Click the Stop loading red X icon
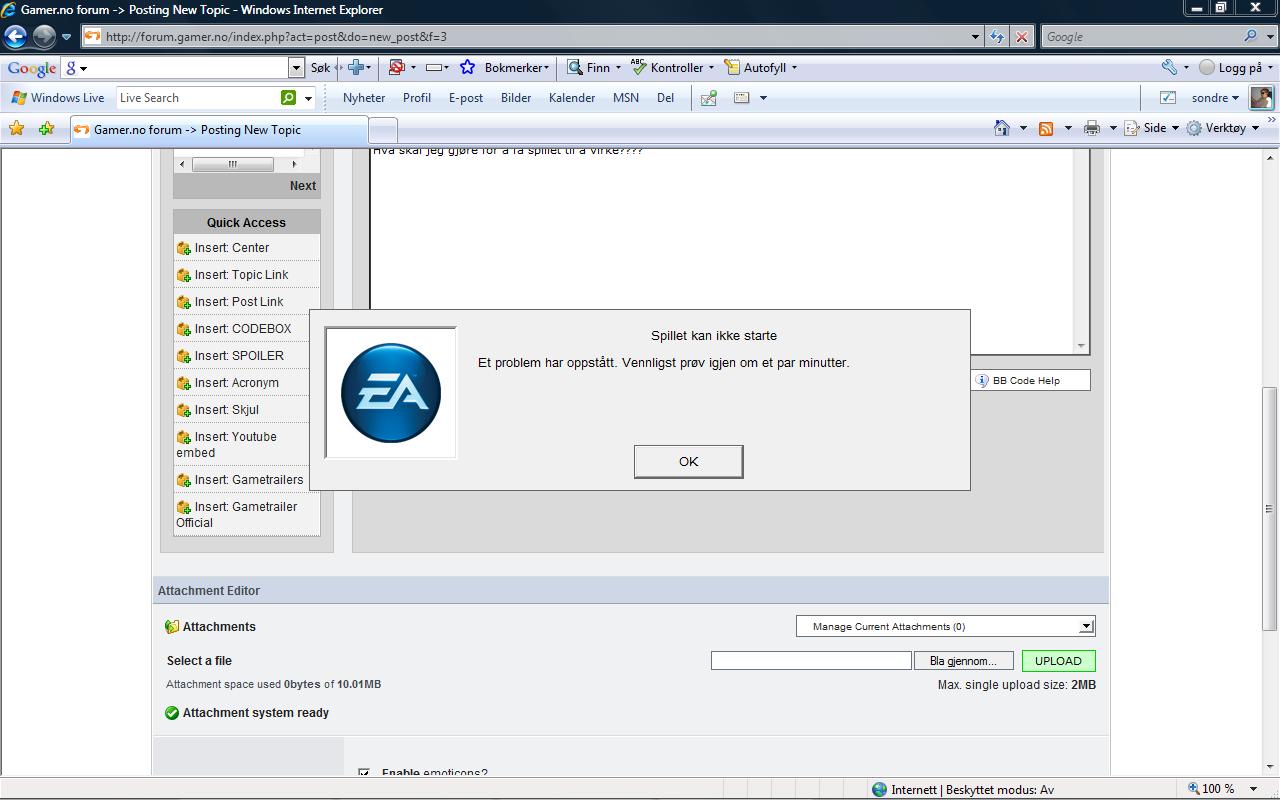Screen dimensions: 1280x800 pos(1021,37)
